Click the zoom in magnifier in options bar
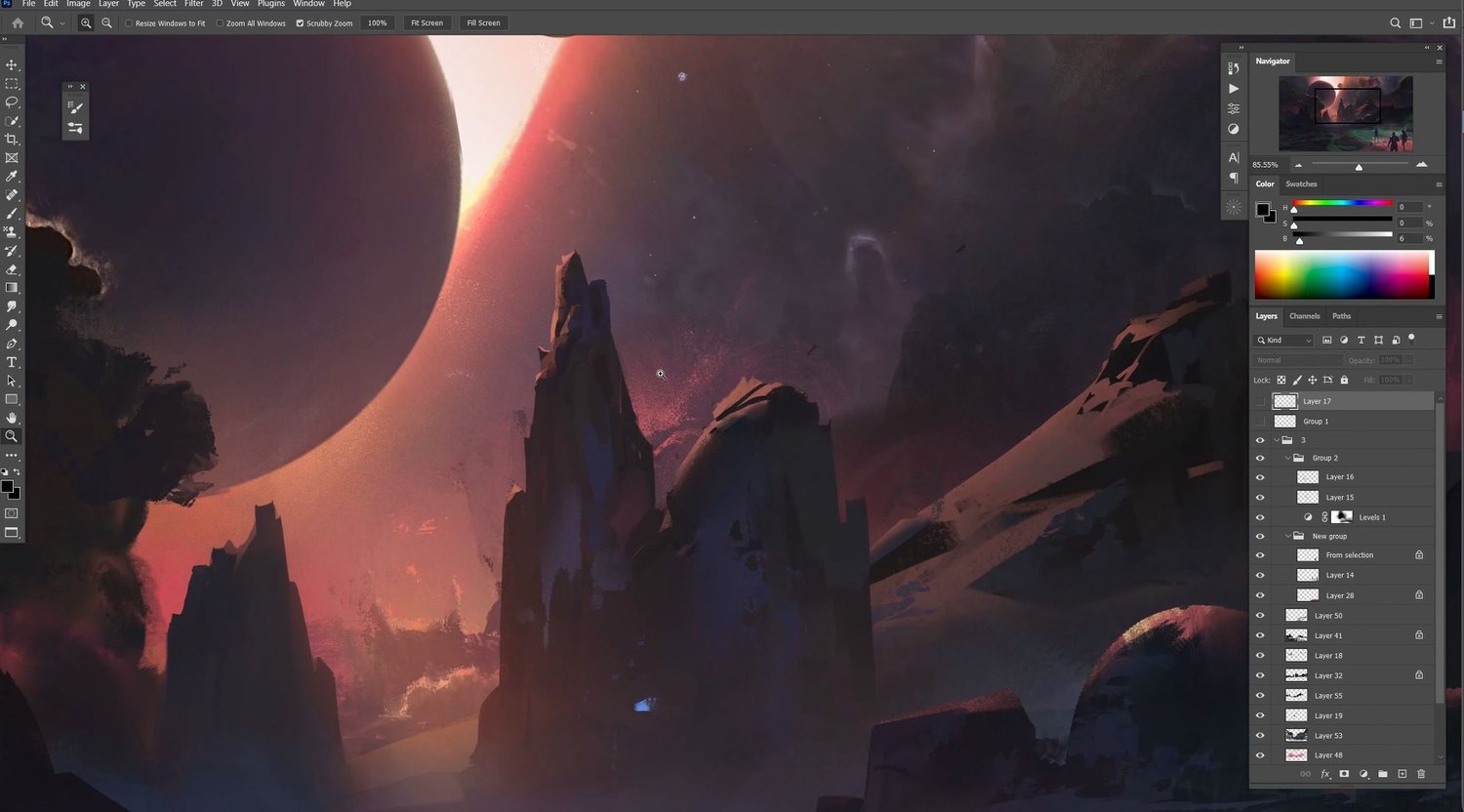Viewport: 1464px width, 812px height. click(86, 22)
